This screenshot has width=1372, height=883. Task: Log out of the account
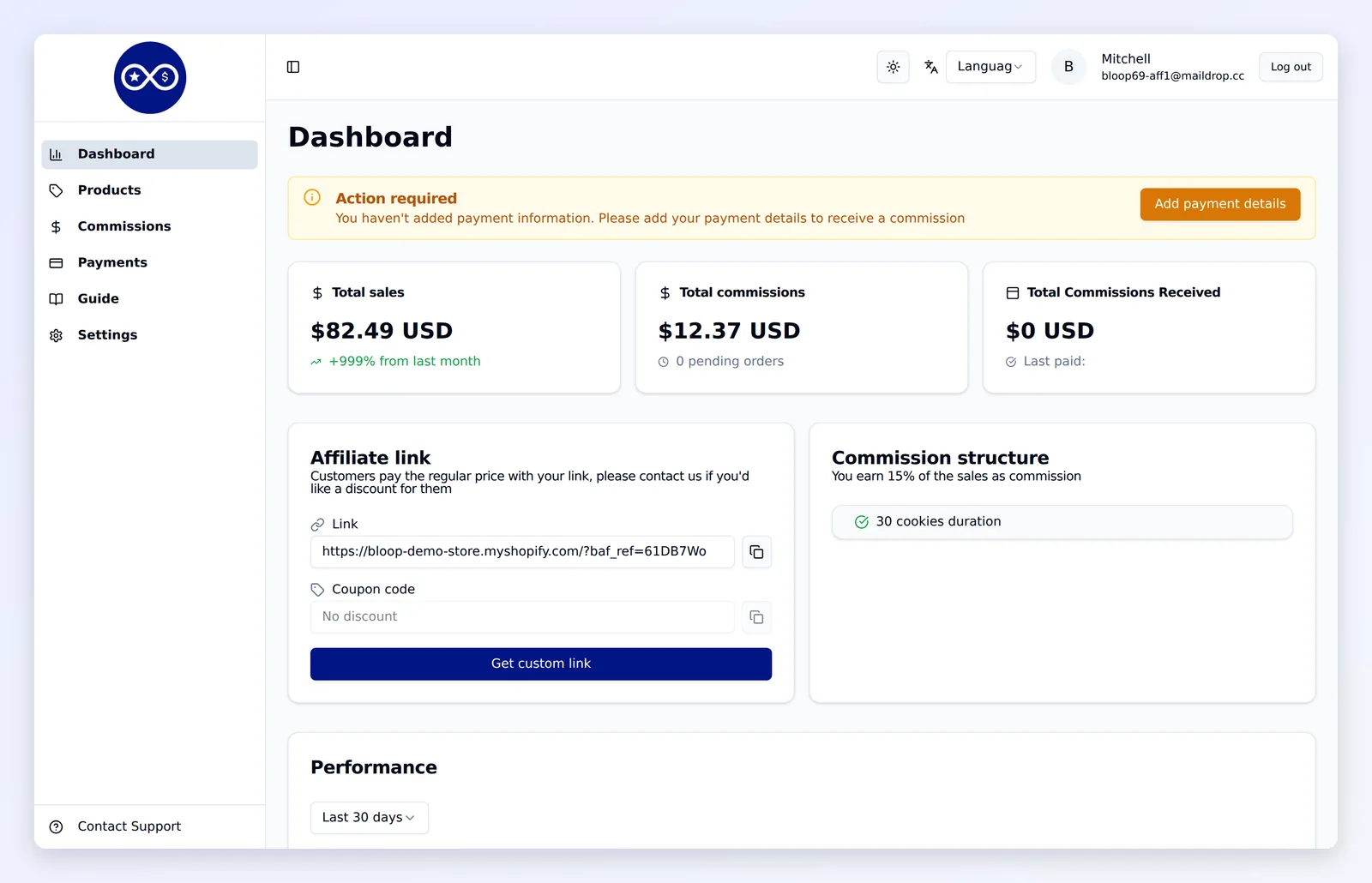[x=1291, y=67]
